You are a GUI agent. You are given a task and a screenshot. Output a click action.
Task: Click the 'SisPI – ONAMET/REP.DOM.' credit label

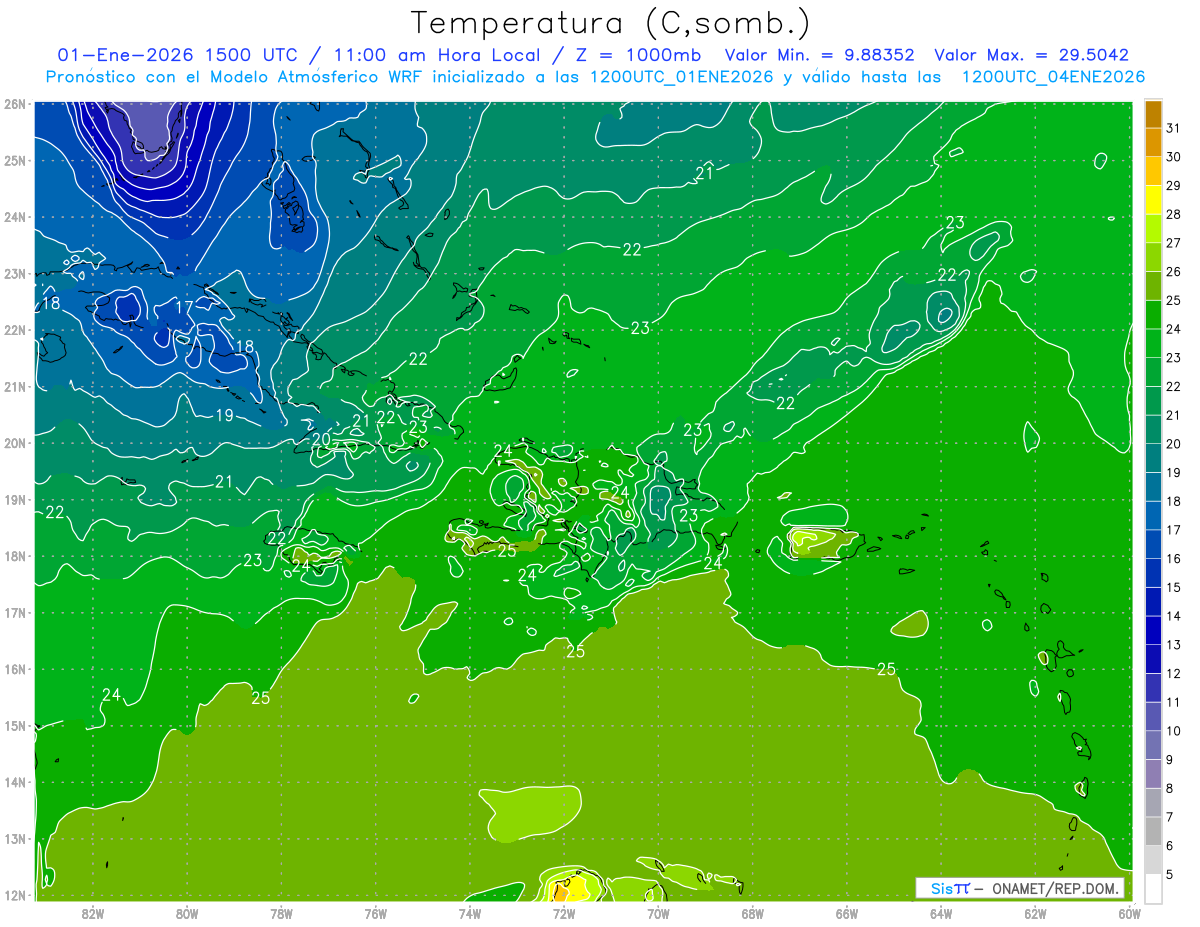pyautogui.click(x=1025, y=888)
